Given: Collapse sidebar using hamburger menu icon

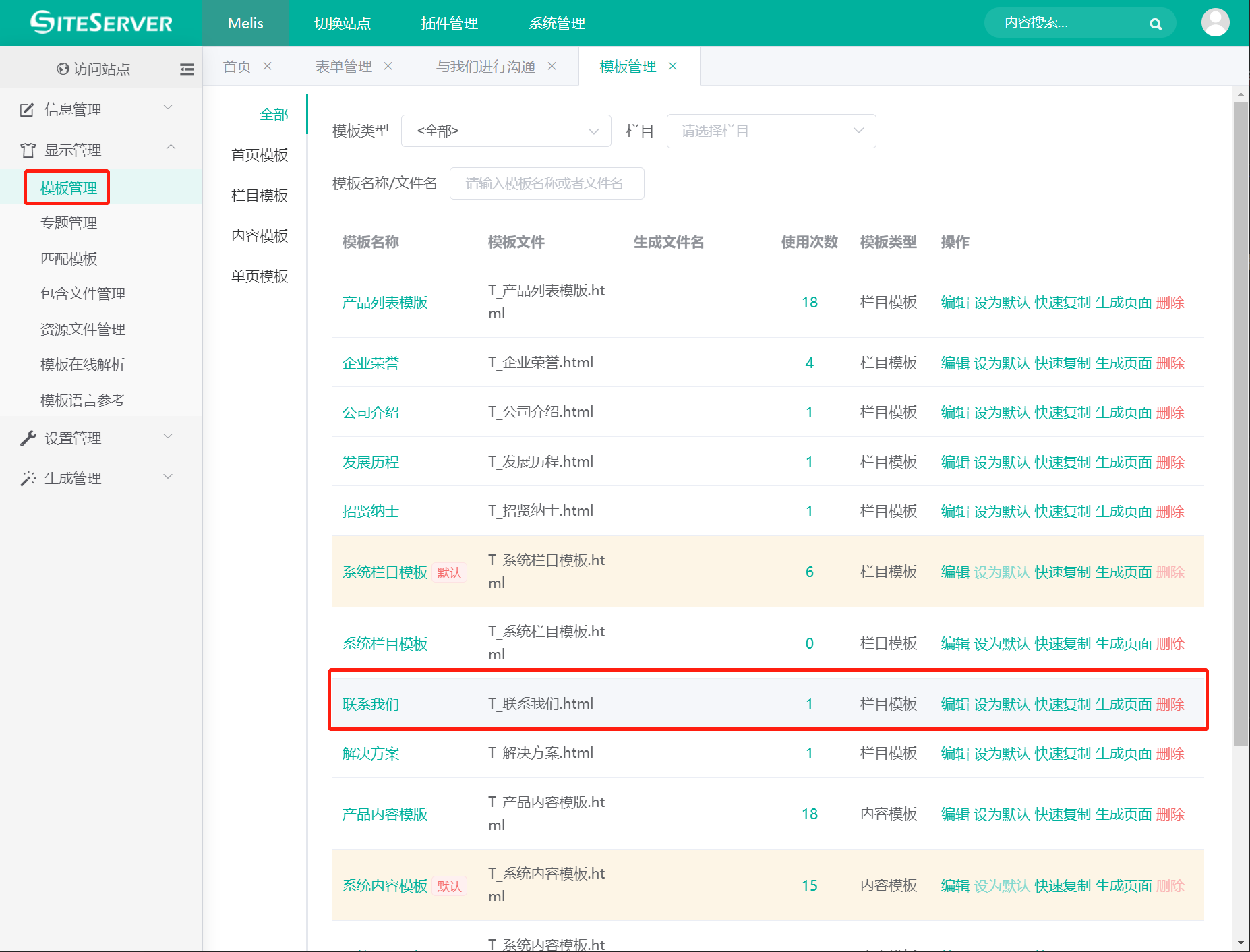Looking at the screenshot, I should pyautogui.click(x=187, y=69).
